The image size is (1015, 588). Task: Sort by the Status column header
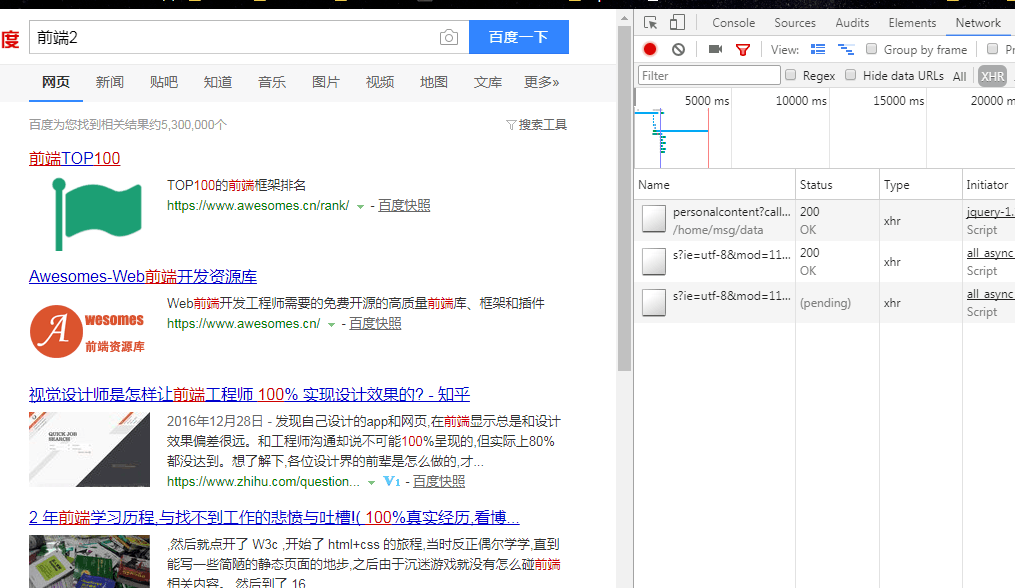pyautogui.click(x=838, y=185)
